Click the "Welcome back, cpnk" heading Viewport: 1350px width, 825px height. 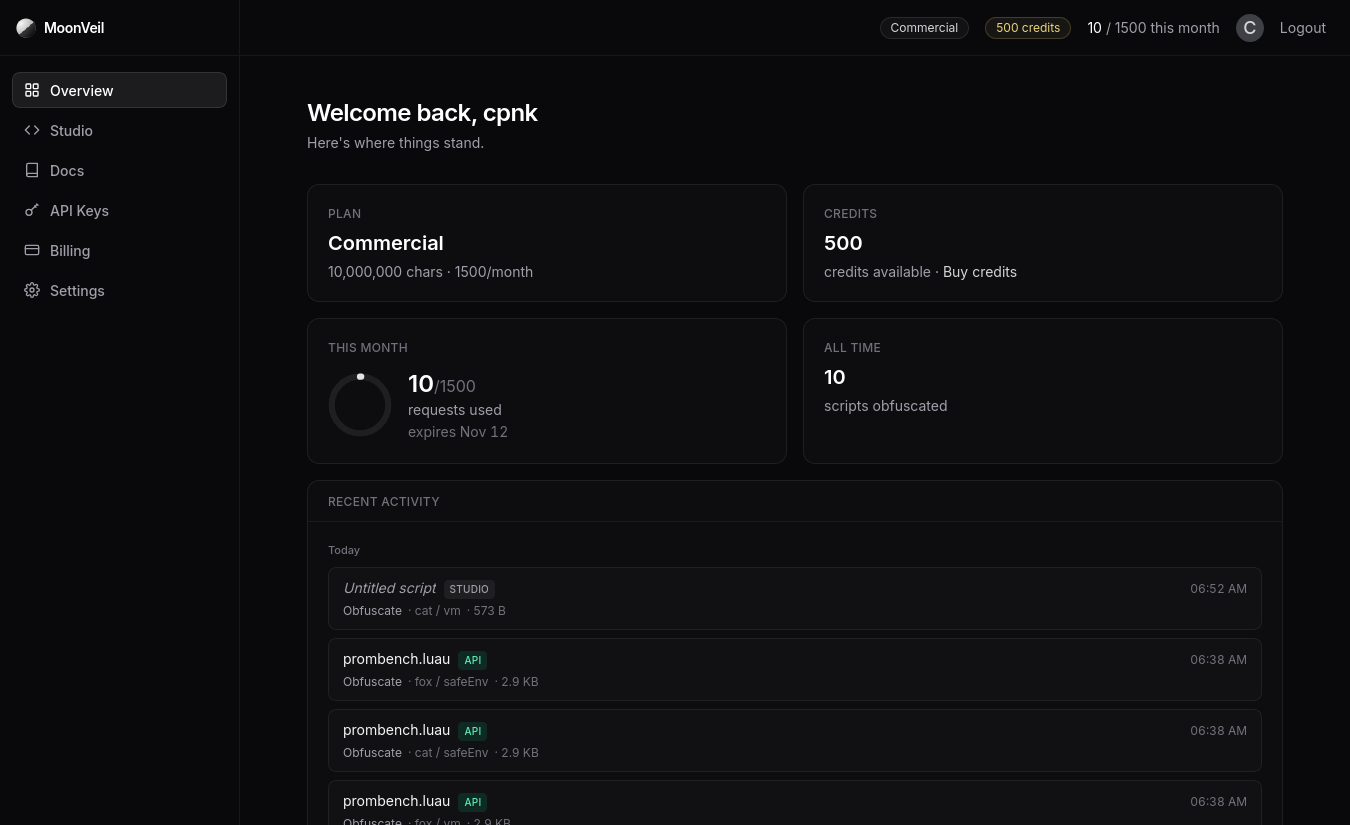tap(422, 113)
